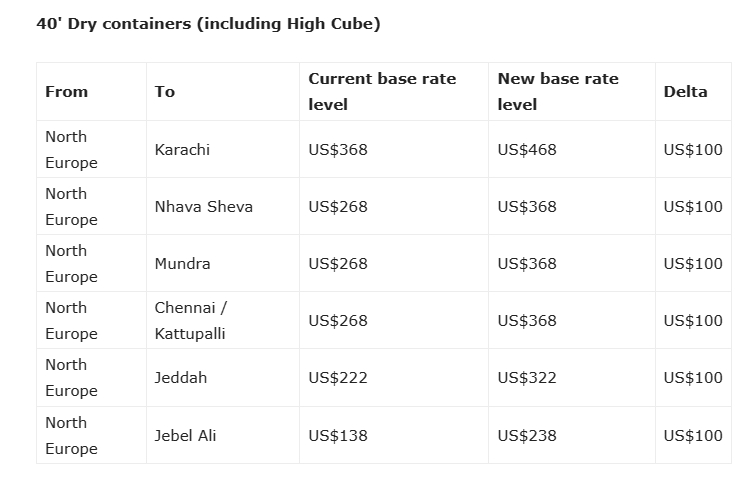
Task: Select the Mundra destination cell
Action: pos(182,264)
